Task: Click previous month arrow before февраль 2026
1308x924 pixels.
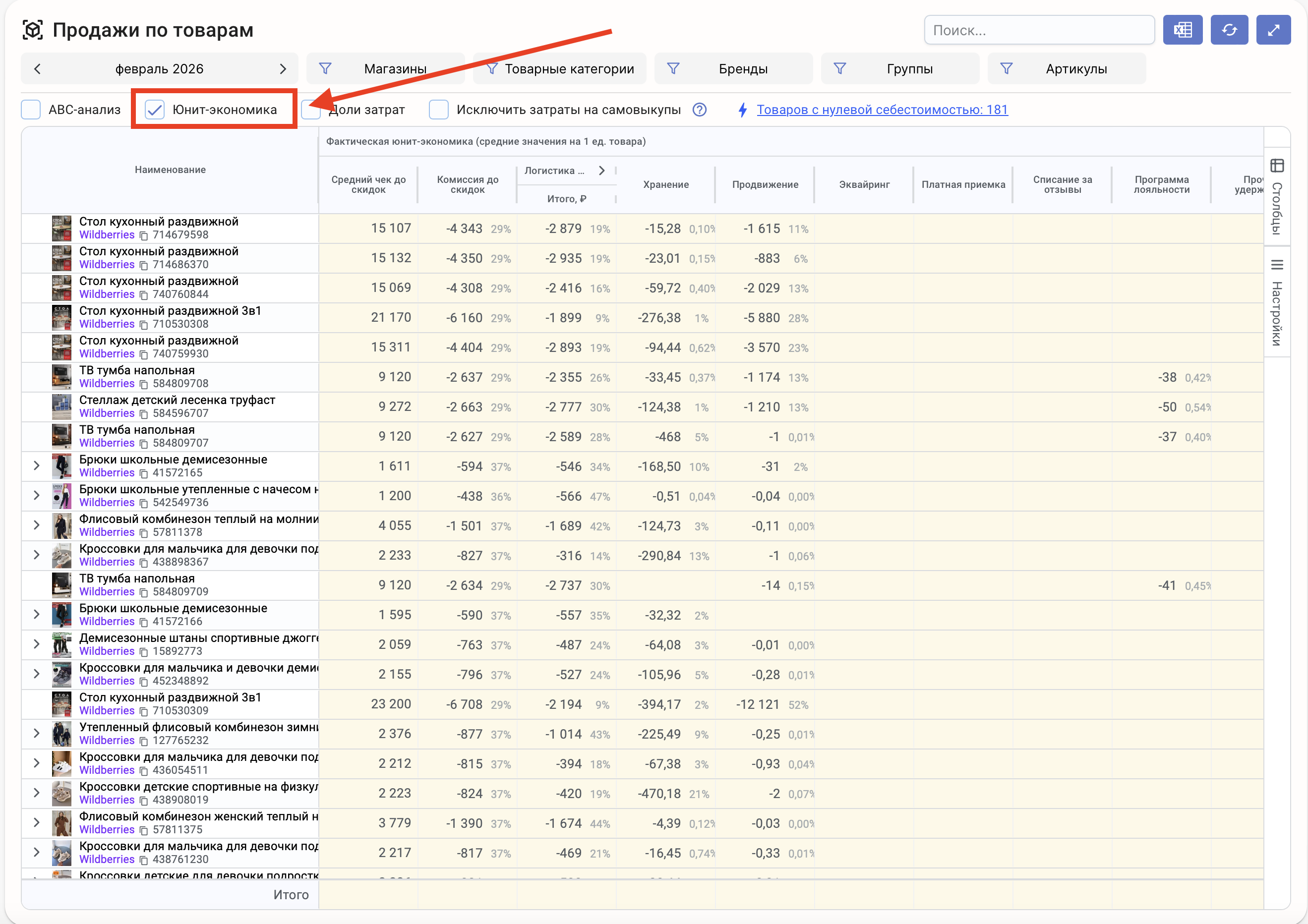Action: pos(38,69)
